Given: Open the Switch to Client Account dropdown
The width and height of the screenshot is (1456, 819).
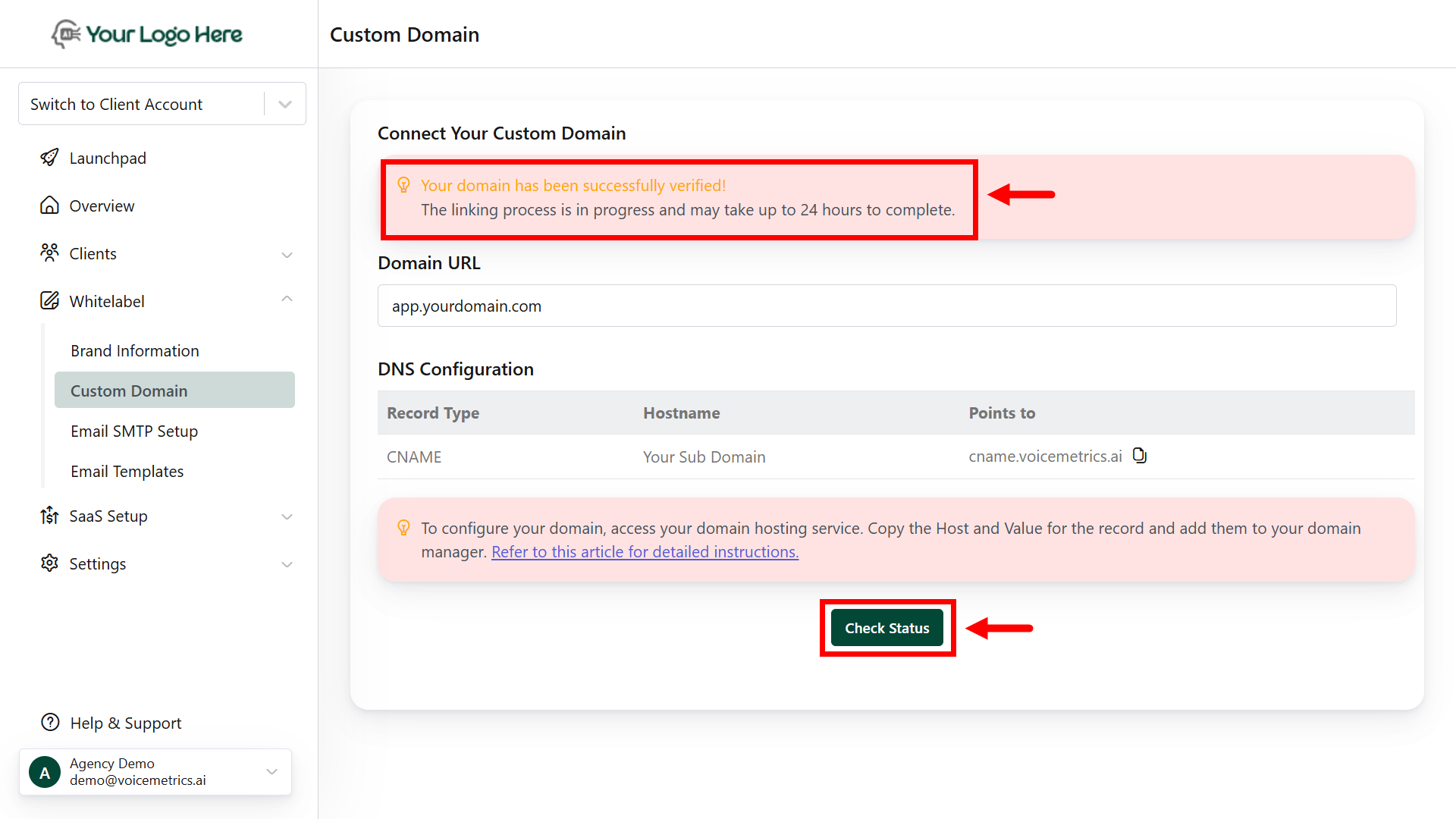Looking at the screenshot, I should pyautogui.click(x=284, y=103).
